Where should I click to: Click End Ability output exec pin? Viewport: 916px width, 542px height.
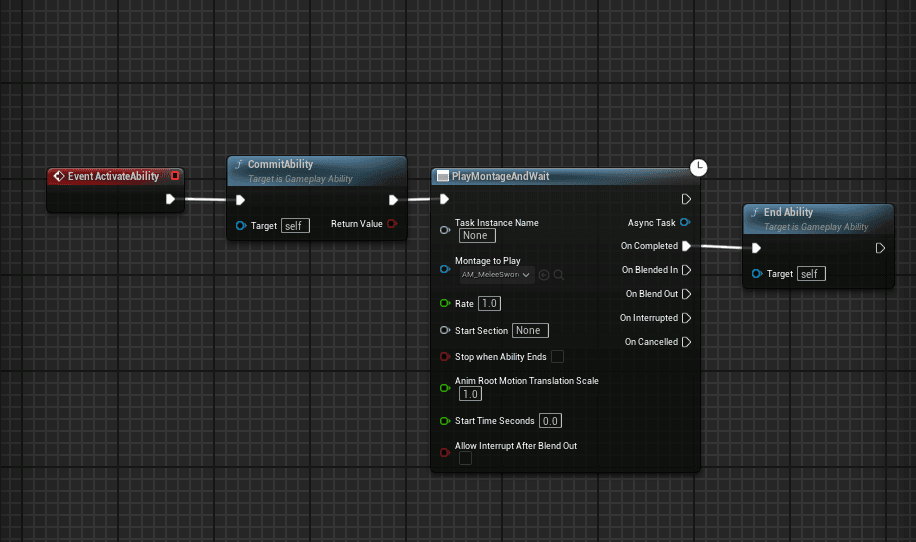tap(880, 248)
